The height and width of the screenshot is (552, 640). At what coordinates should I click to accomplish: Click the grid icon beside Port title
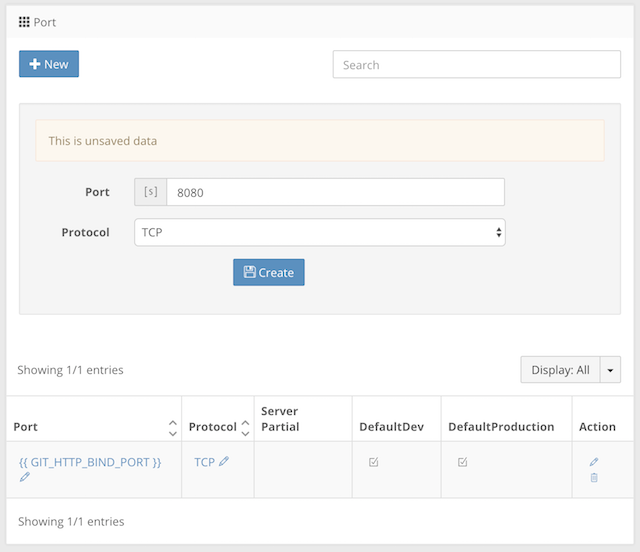[x=24, y=22]
